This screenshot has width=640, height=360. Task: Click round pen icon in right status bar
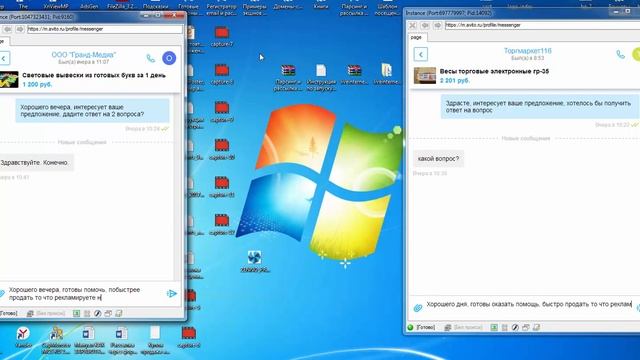point(515,327)
